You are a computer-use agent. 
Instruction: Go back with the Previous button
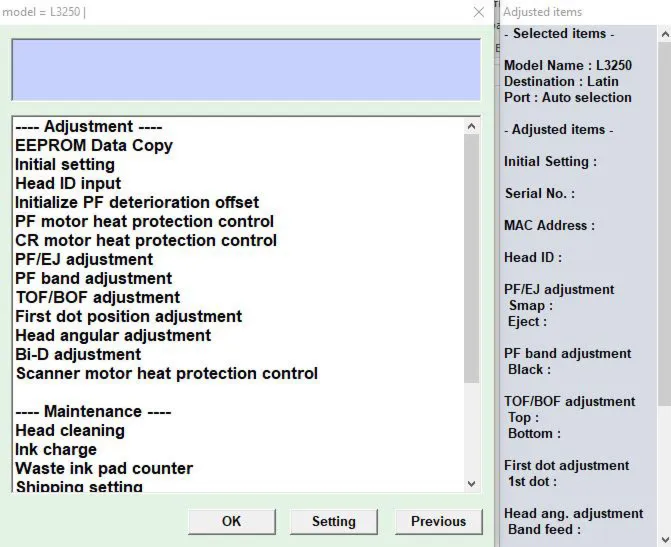click(x=438, y=521)
